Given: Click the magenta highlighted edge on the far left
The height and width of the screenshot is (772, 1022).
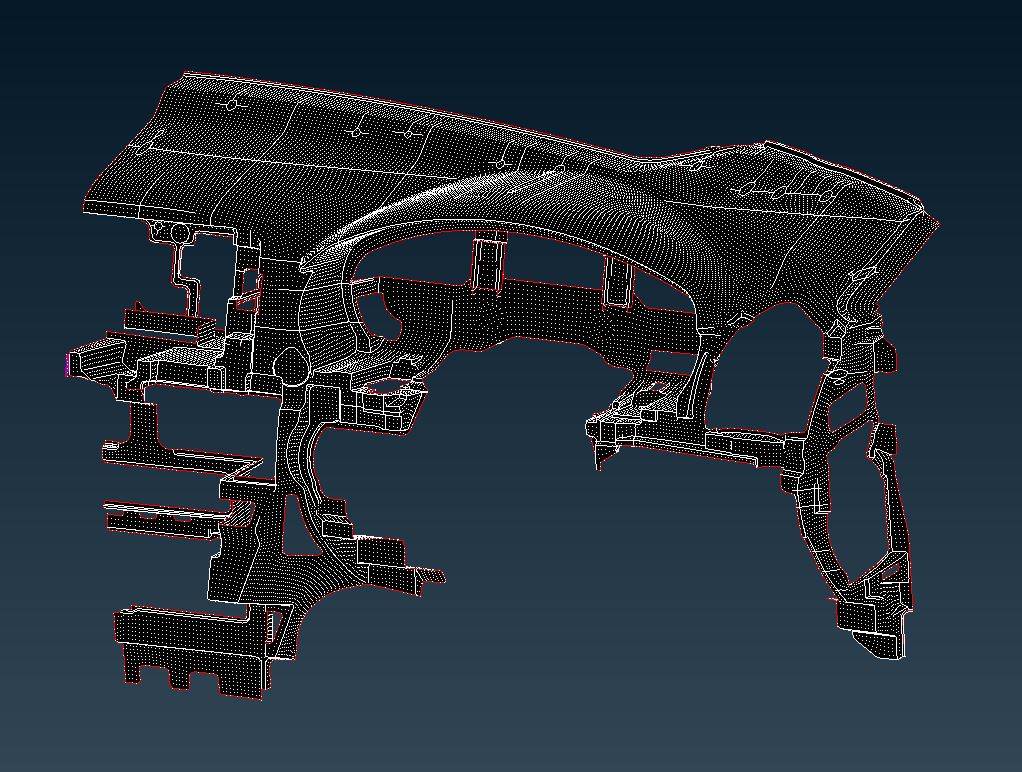Looking at the screenshot, I should [x=67, y=364].
